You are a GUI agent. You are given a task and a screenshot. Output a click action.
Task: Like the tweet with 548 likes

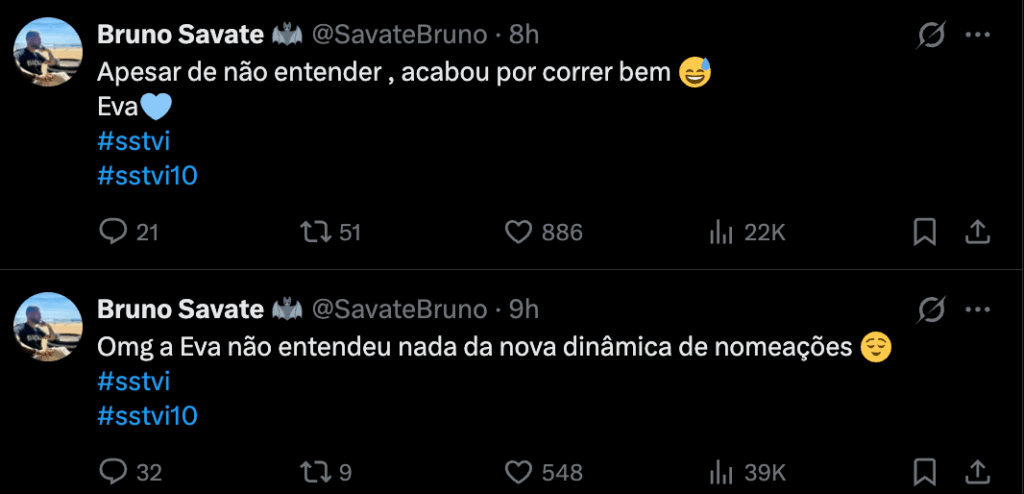point(518,471)
